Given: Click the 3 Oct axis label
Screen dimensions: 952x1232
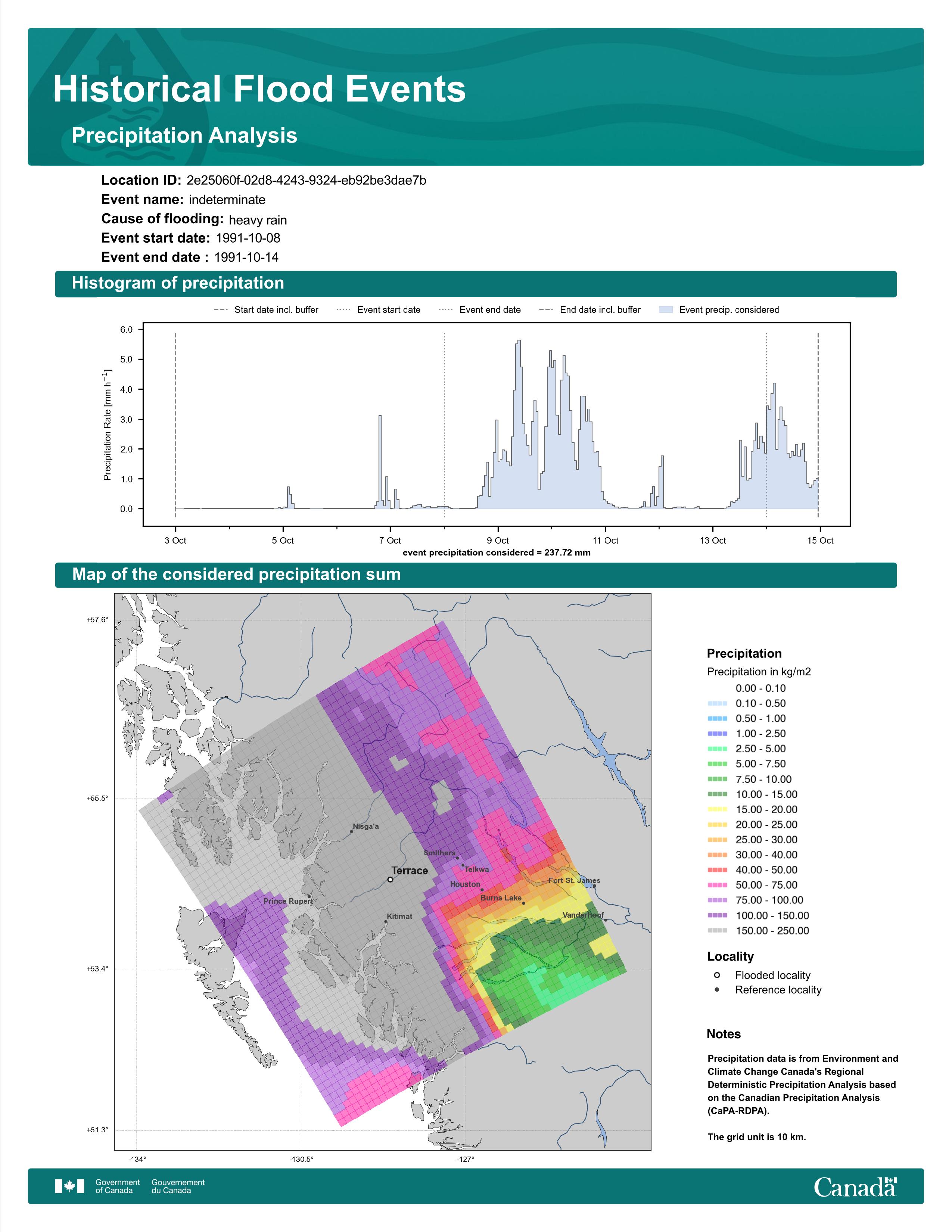Looking at the screenshot, I should click(175, 541).
